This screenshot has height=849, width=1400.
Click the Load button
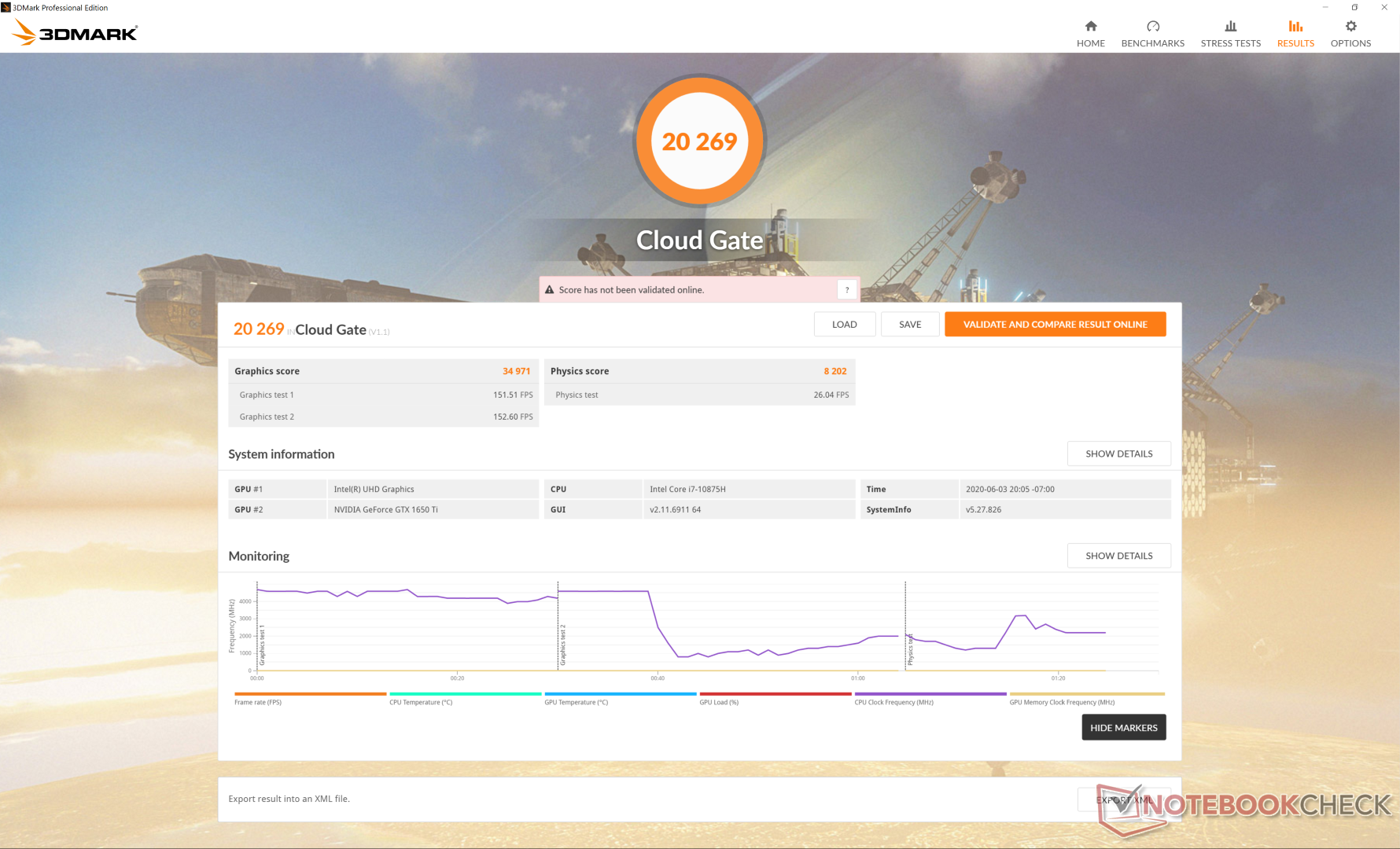(x=845, y=325)
